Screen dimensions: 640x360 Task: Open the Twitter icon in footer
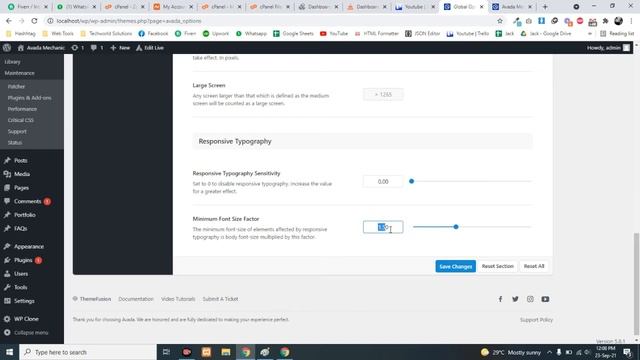pos(515,299)
